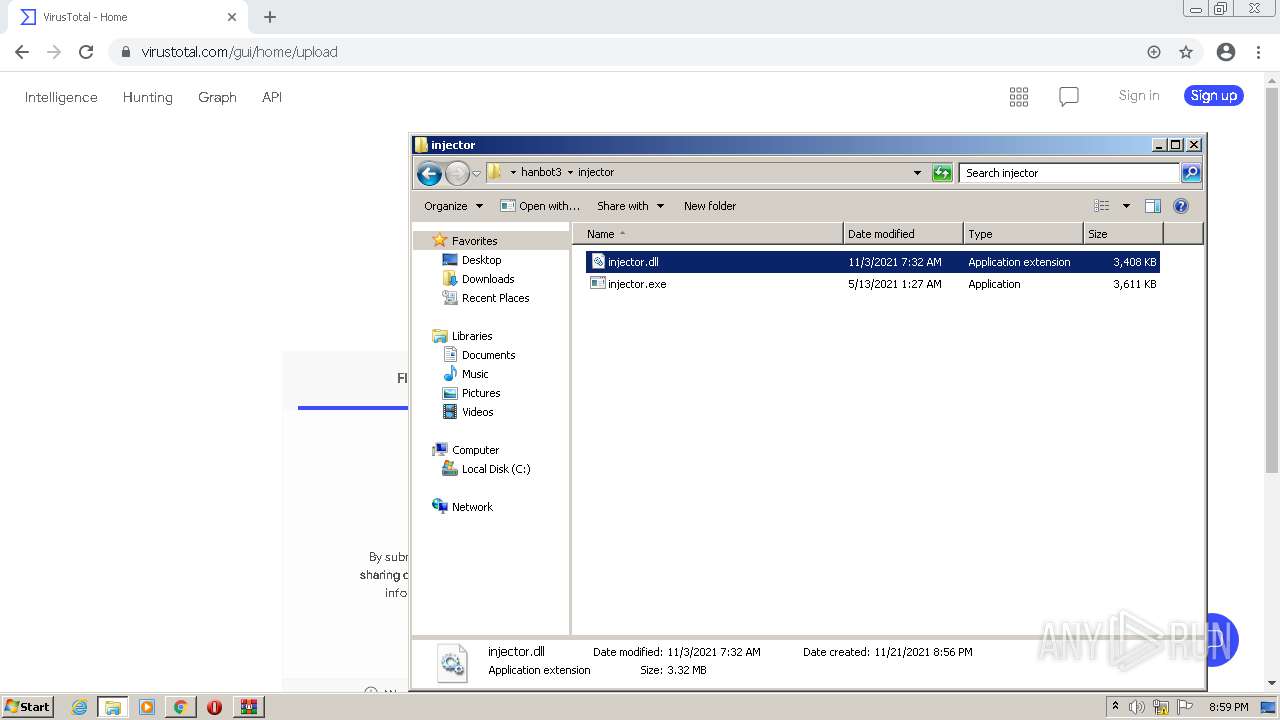Click the refresh button beside address bar
The height and width of the screenshot is (720, 1280).
click(942, 173)
